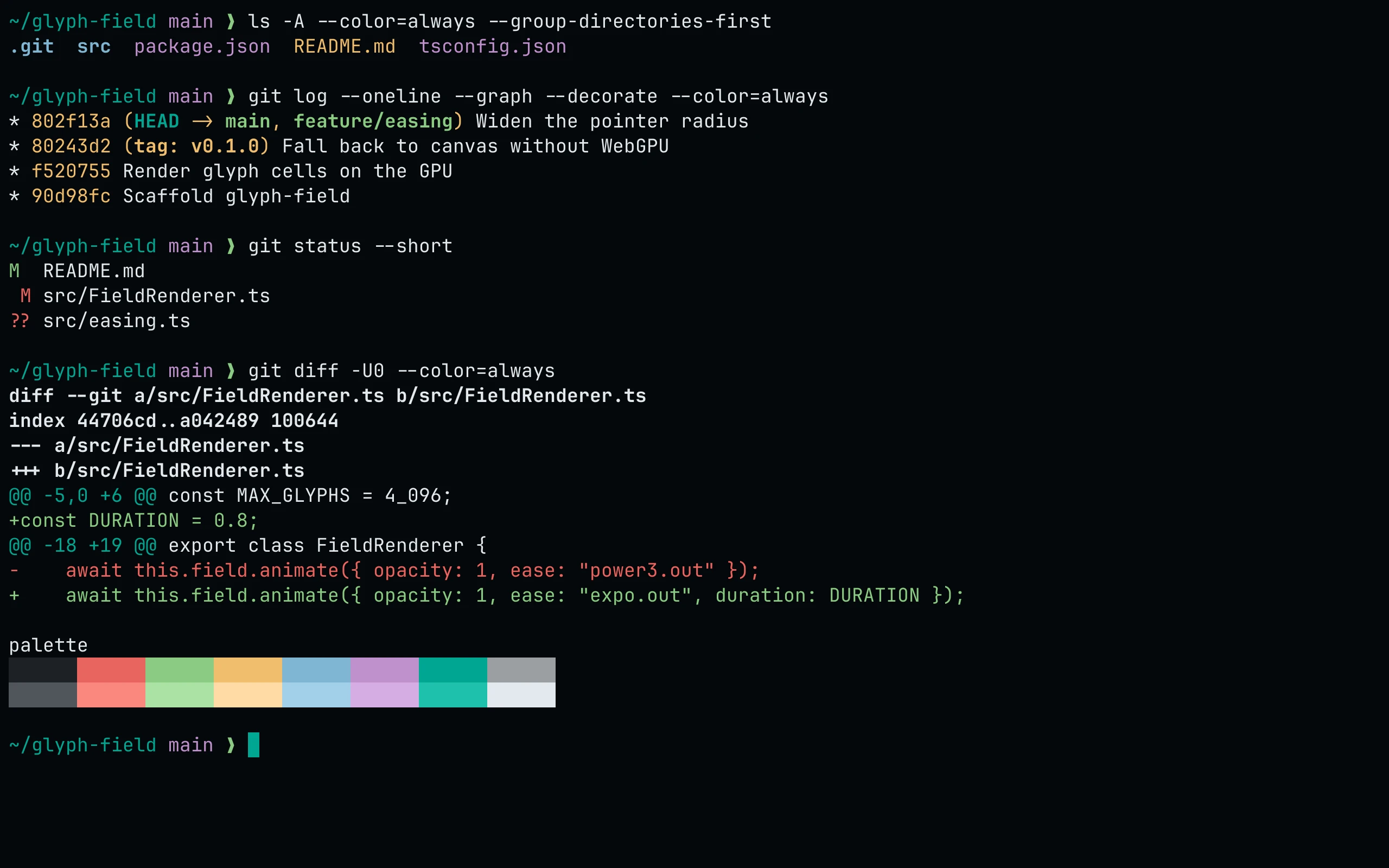Click the teal block cursor at the prompt
The image size is (1389, 868).
[x=254, y=745]
